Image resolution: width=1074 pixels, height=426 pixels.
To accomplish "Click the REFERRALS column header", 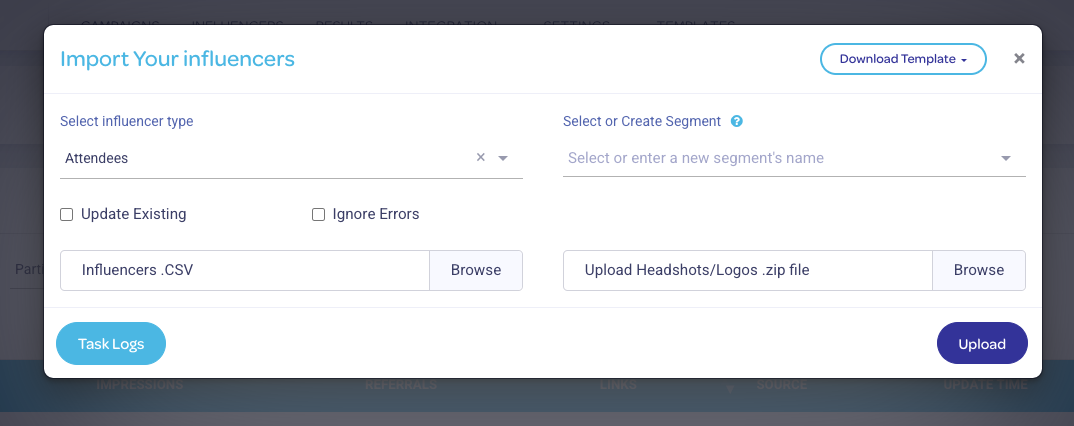I will coord(400,384).
